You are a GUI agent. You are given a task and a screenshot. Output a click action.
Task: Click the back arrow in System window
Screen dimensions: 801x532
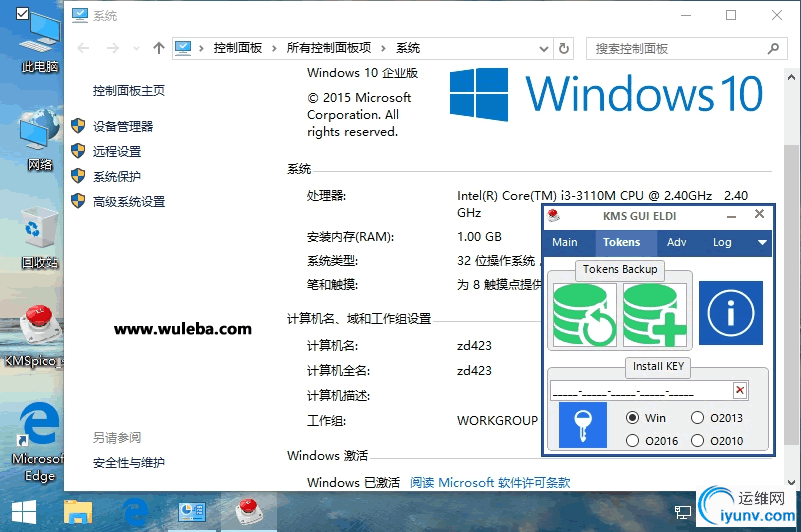coord(83,49)
